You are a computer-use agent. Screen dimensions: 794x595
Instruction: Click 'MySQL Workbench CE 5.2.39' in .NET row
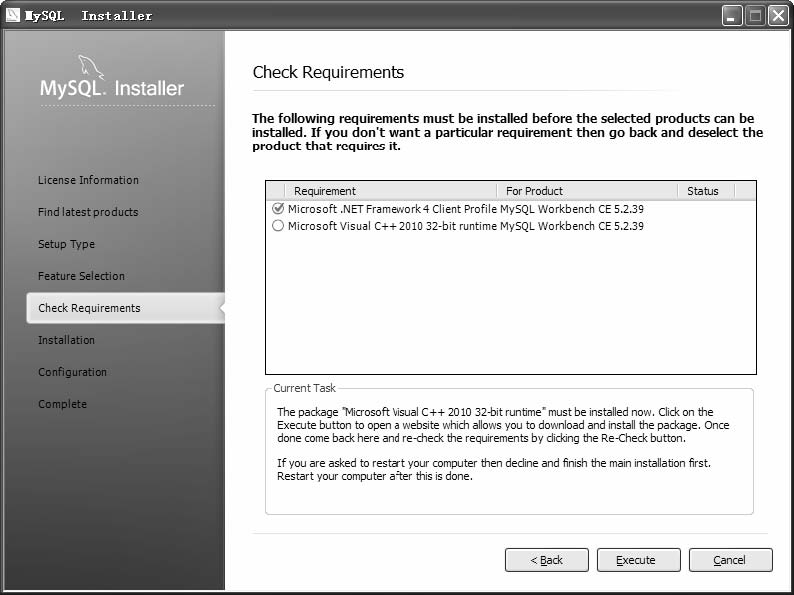572,209
